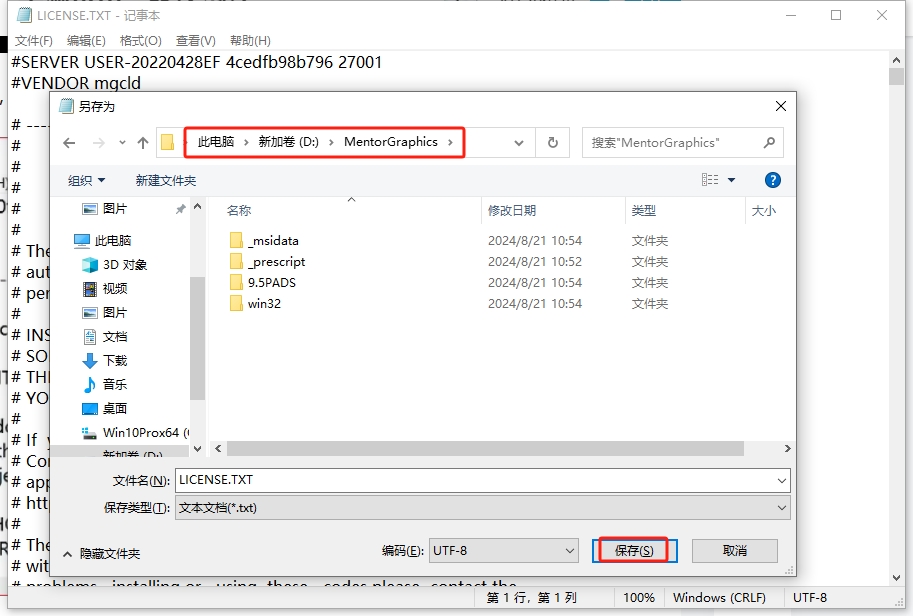913x616 pixels.
Task: Open Notepad 文件(F) menu
Action: coord(33,41)
